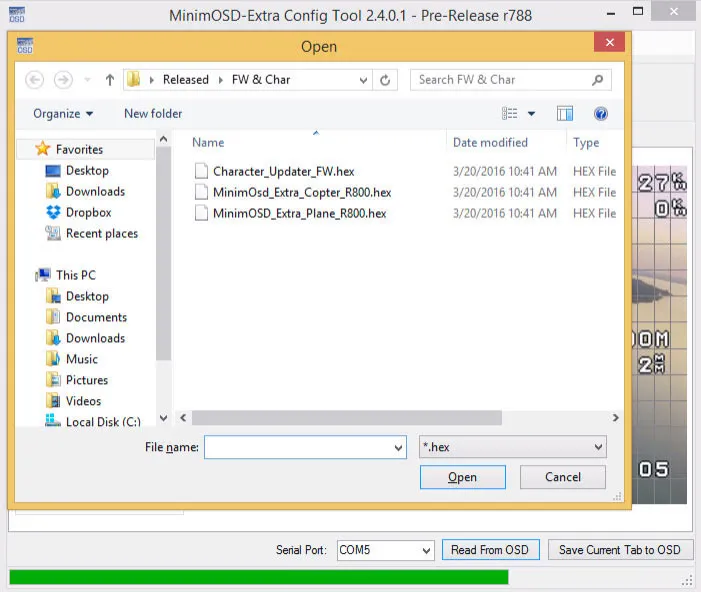Image resolution: width=701 pixels, height=592 pixels.
Task: Select Character_Updater_FW.hex file
Action: click(x=283, y=171)
